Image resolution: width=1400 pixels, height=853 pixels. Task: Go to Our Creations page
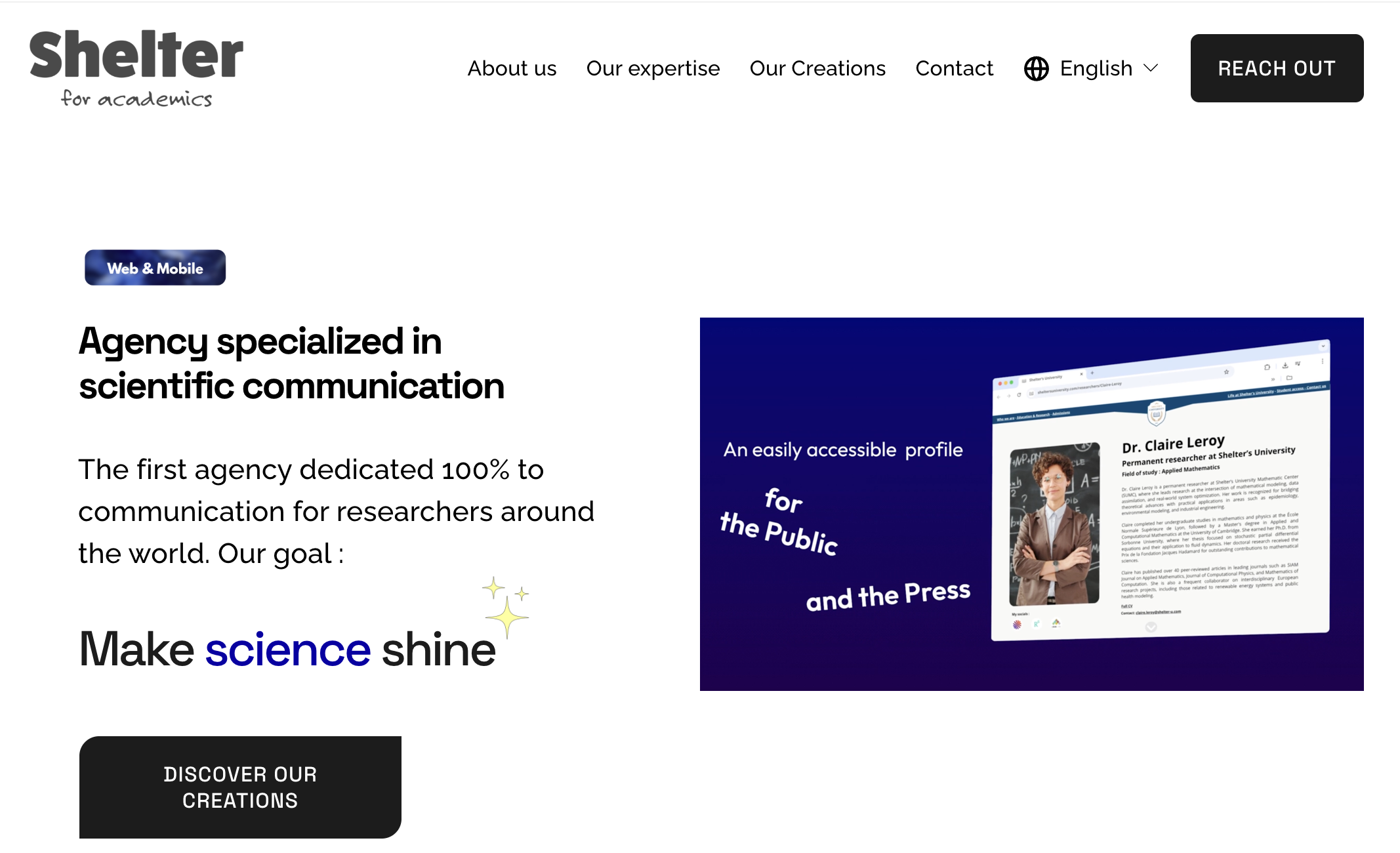pyautogui.click(x=817, y=68)
